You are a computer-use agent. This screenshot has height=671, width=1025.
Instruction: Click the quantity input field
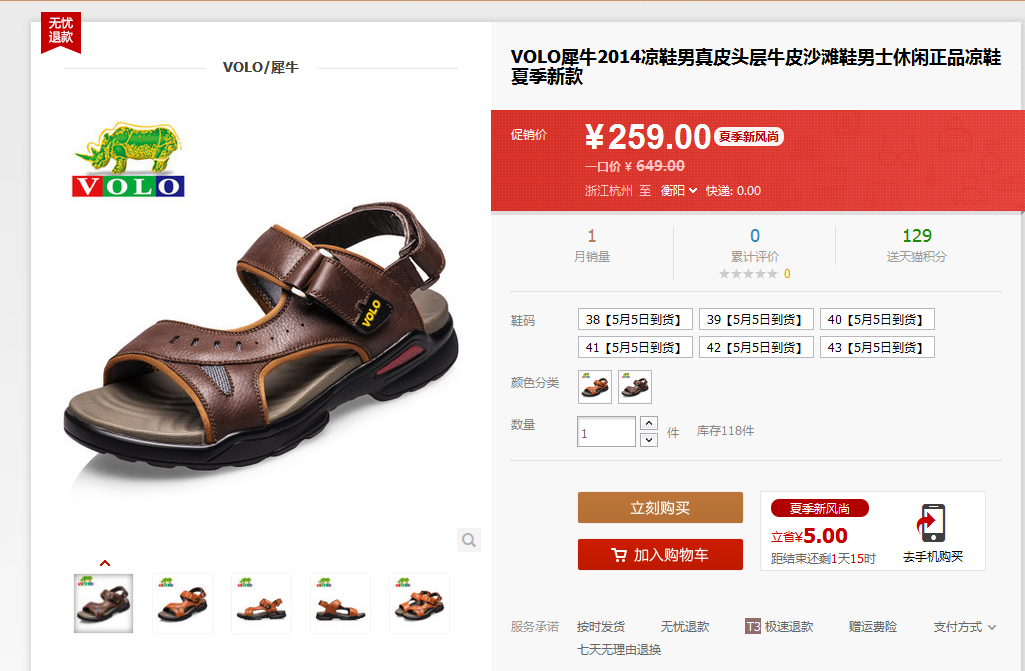click(x=606, y=432)
